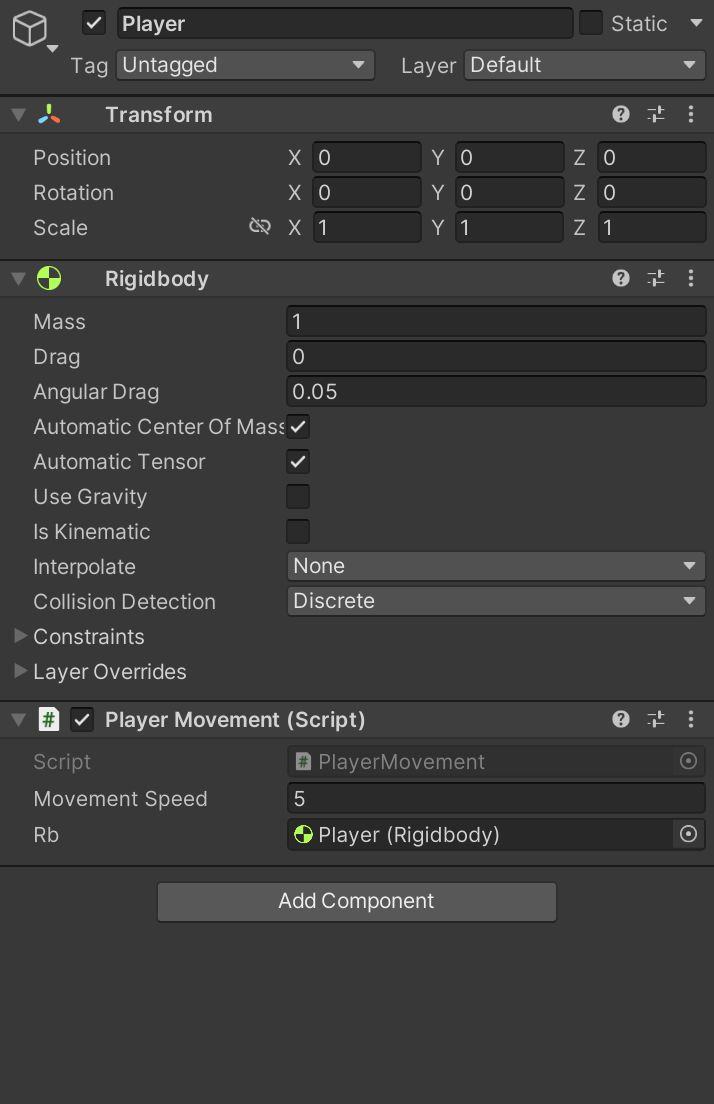Open the GameObject cube icon picker

[30, 30]
